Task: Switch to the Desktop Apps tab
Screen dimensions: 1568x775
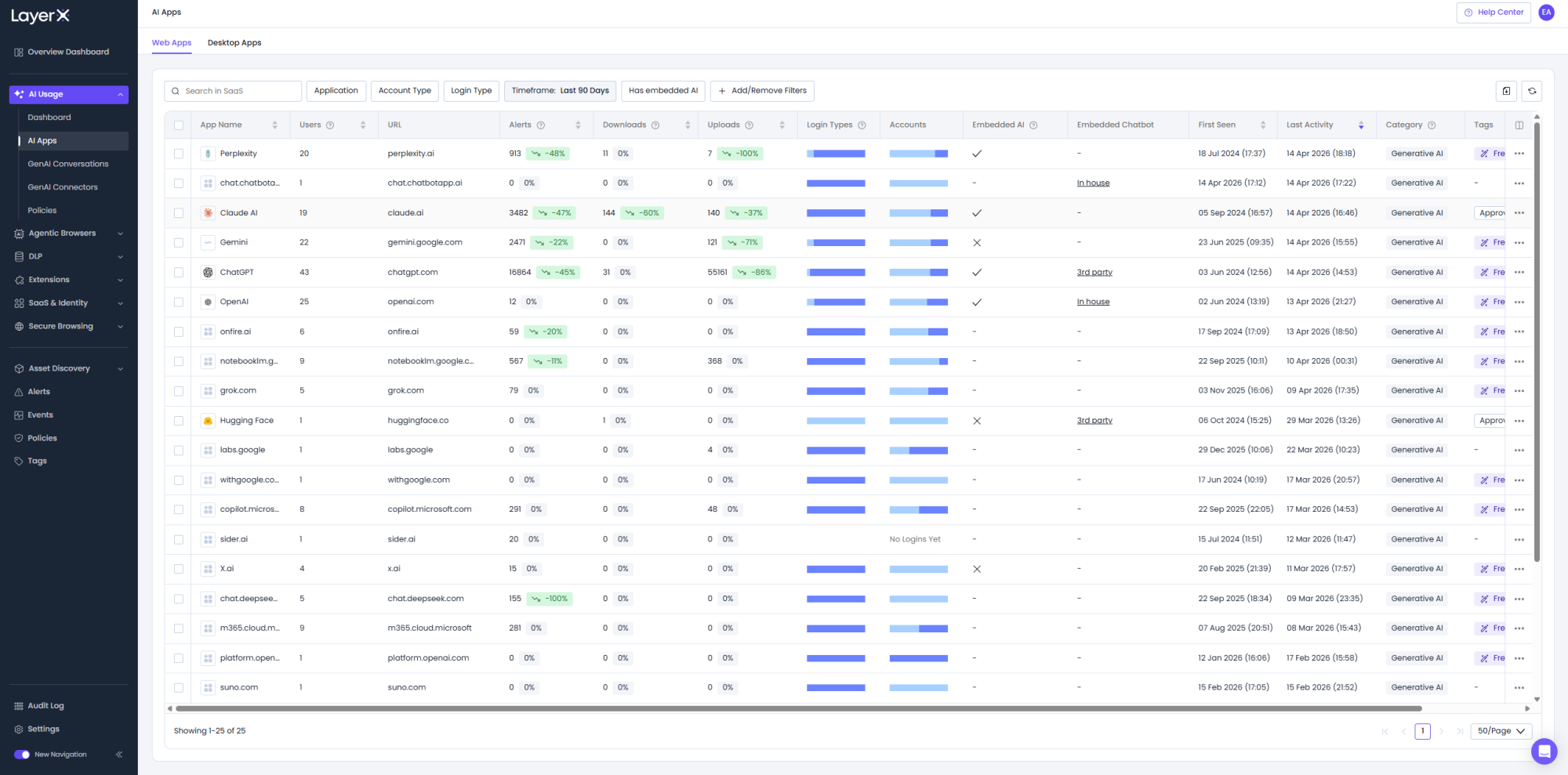Action: (234, 43)
